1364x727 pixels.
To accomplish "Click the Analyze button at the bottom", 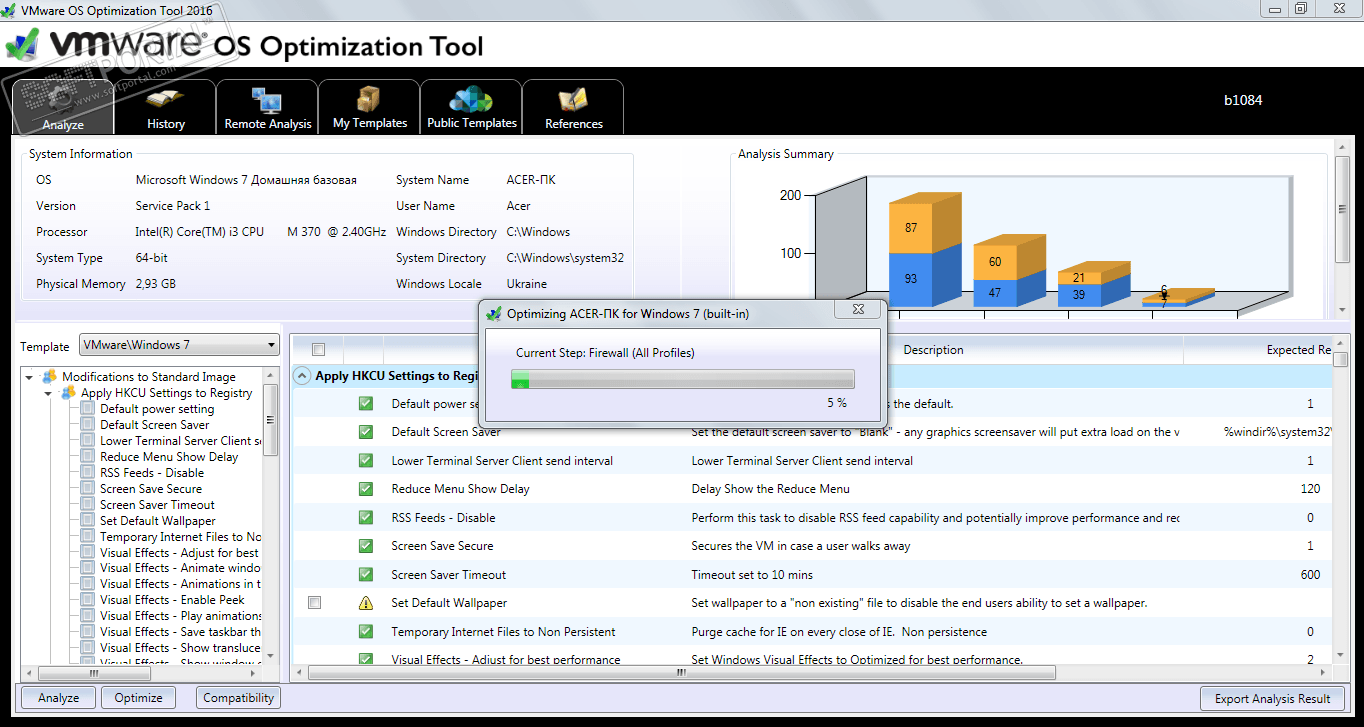I will pyautogui.click(x=58, y=698).
